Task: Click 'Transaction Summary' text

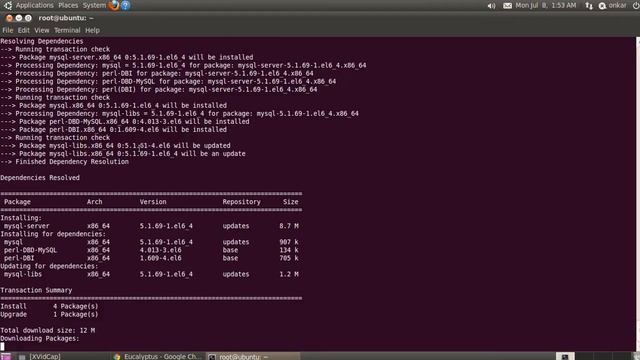Action: pyautogui.click(x=36, y=290)
